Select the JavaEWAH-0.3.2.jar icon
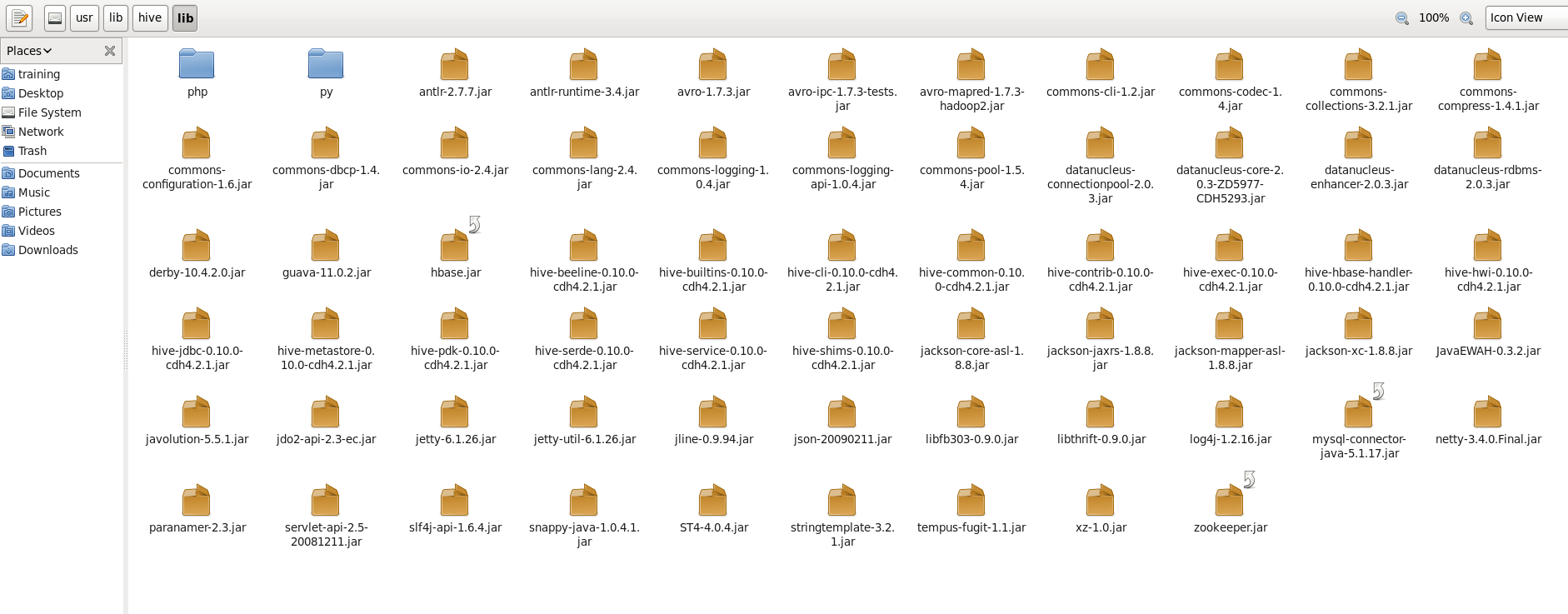The height and width of the screenshot is (614, 1568). pyautogui.click(x=1488, y=323)
